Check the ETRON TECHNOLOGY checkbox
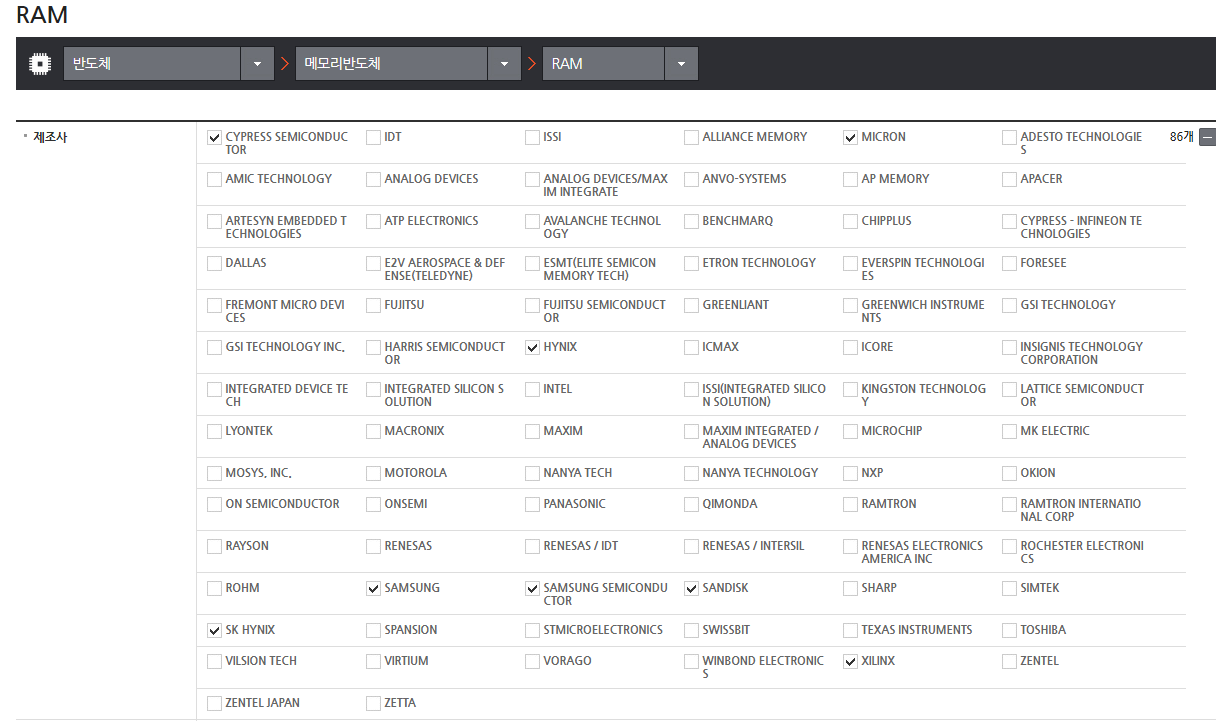Image resolution: width=1216 pixels, height=721 pixels. (691, 263)
